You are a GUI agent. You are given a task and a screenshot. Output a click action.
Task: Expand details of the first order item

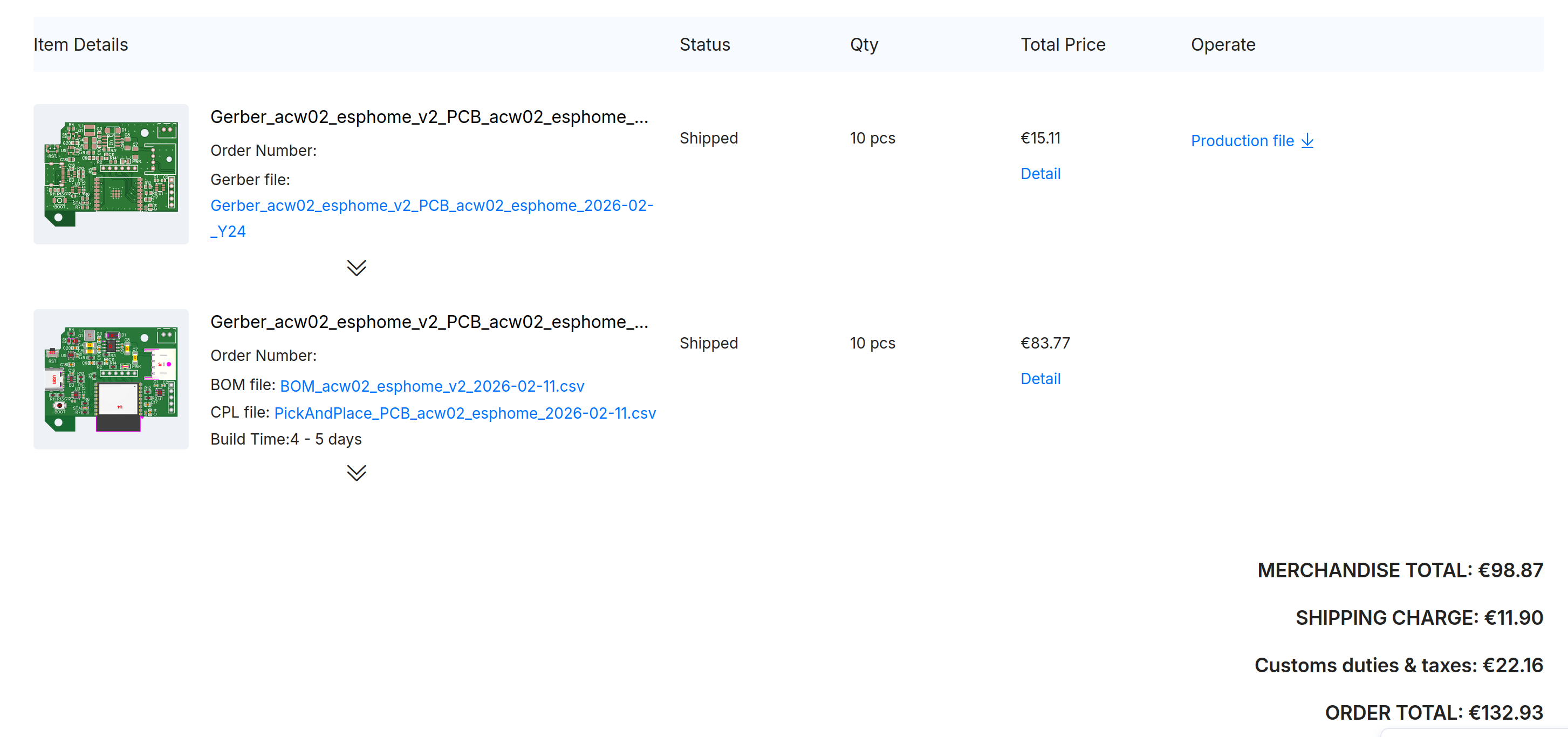pos(356,268)
